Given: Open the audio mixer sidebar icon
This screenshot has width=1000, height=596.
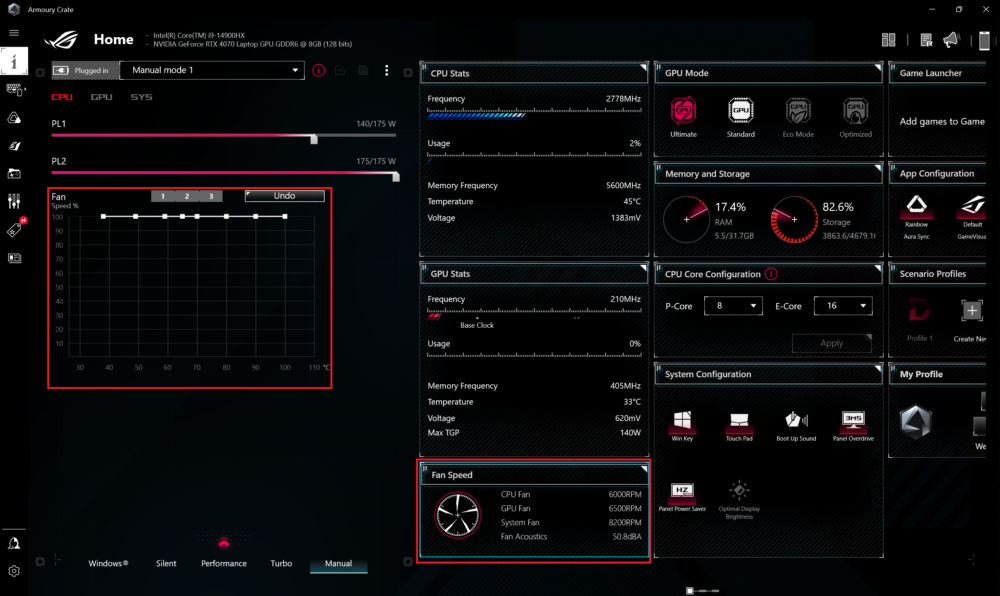Looking at the screenshot, I should [x=14, y=201].
